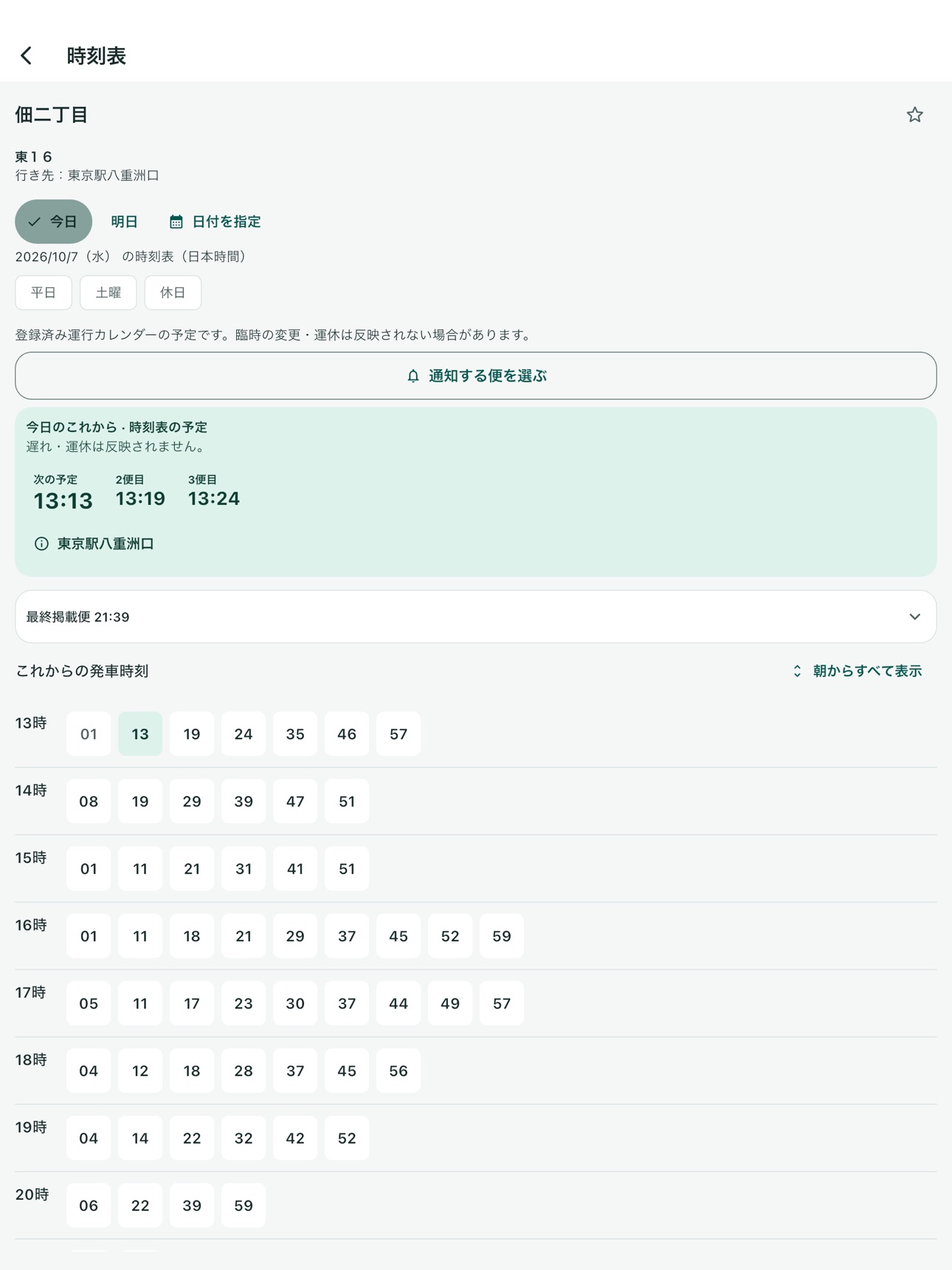The height and width of the screenshot is (1270, 952).
Task: Tap the 佃二丁目 stop name heading
Action: click(x=52, y=114)
